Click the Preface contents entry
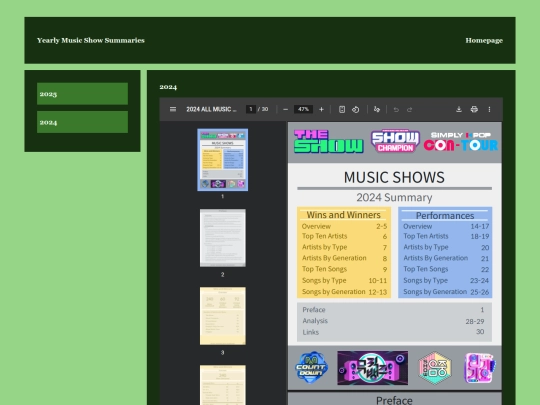 [x=393, y=310]
